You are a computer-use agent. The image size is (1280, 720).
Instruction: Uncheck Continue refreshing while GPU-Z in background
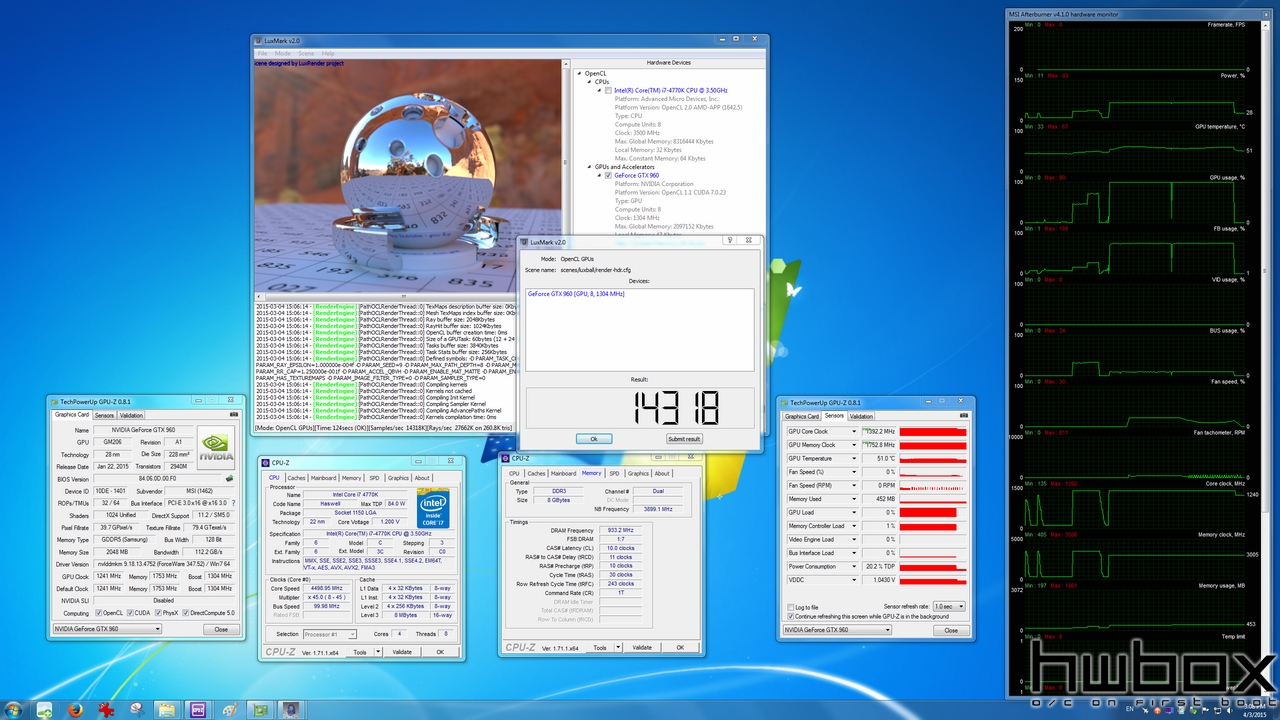point(791,616)
